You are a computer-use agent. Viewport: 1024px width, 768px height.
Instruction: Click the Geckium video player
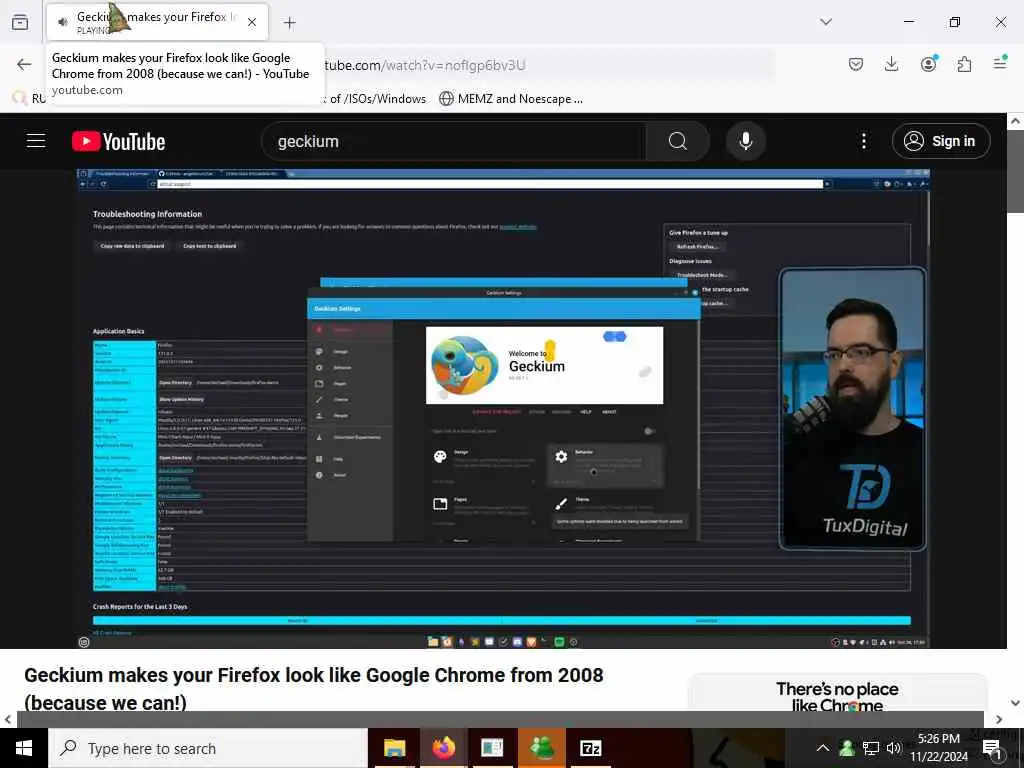point(503,409)
